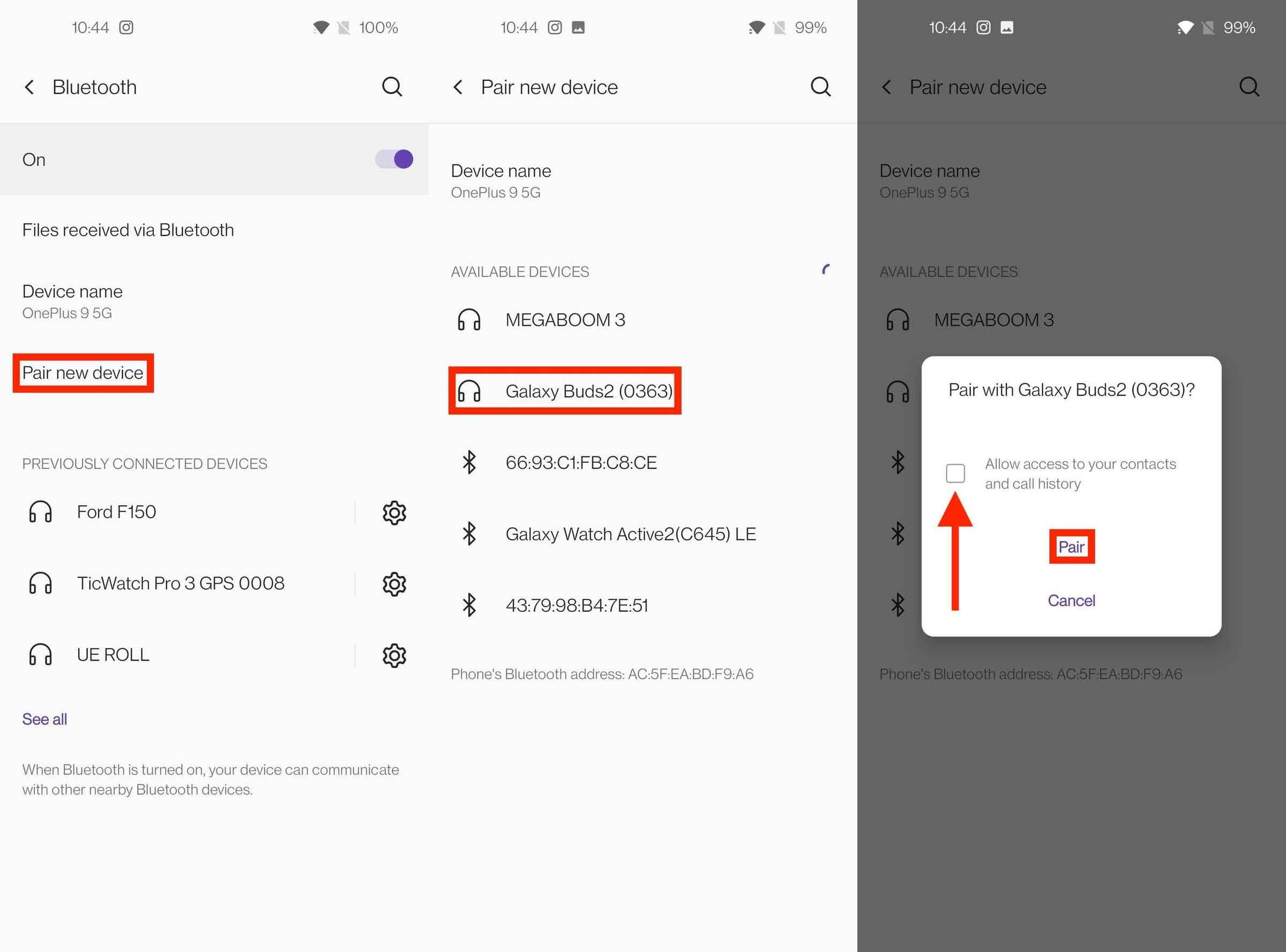Open settings gear for Ford F150
The width and height of the screenshot is (1286, 952).
[x=394, y=512]
